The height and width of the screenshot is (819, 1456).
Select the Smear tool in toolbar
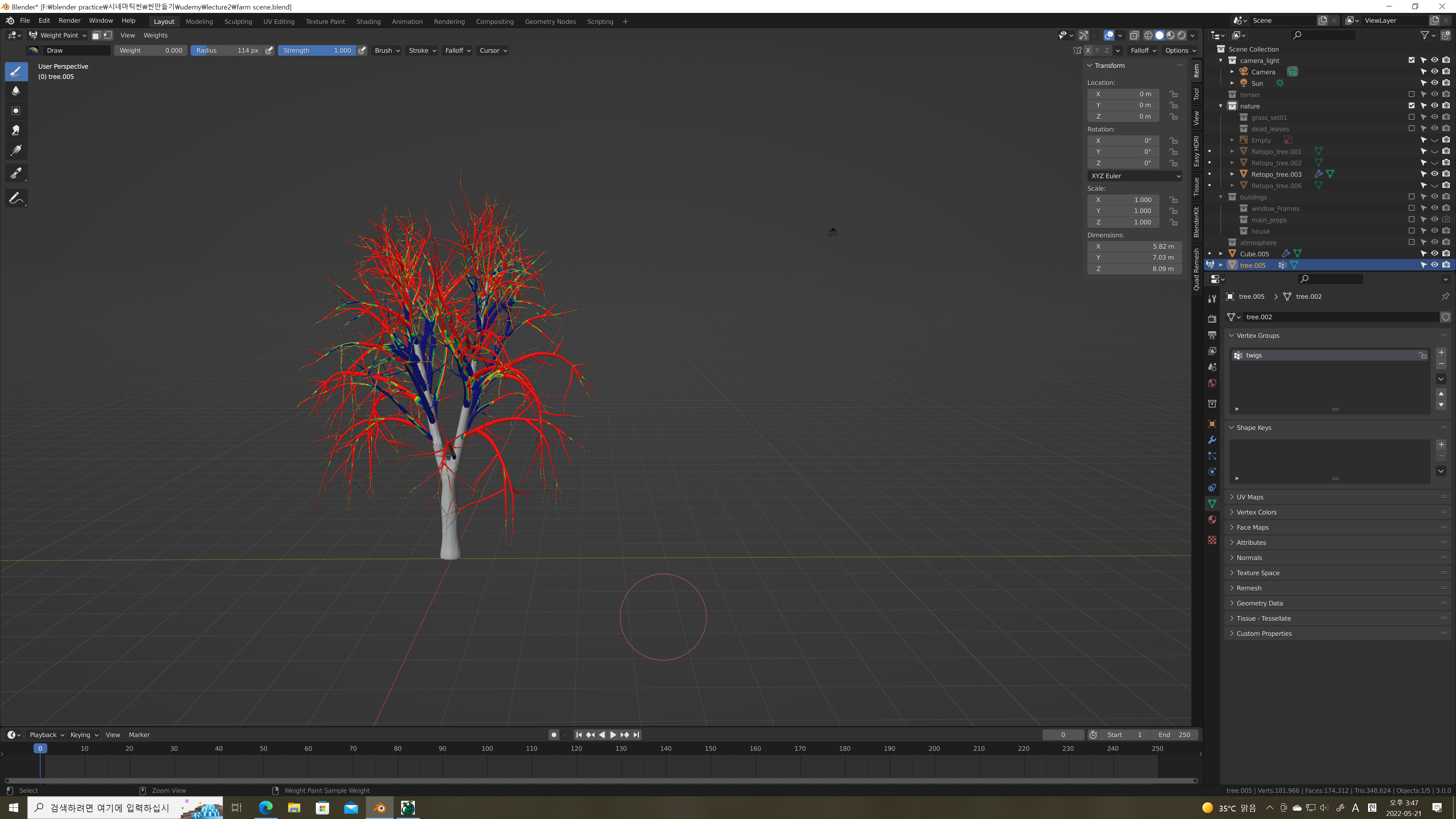pos(16,130)
